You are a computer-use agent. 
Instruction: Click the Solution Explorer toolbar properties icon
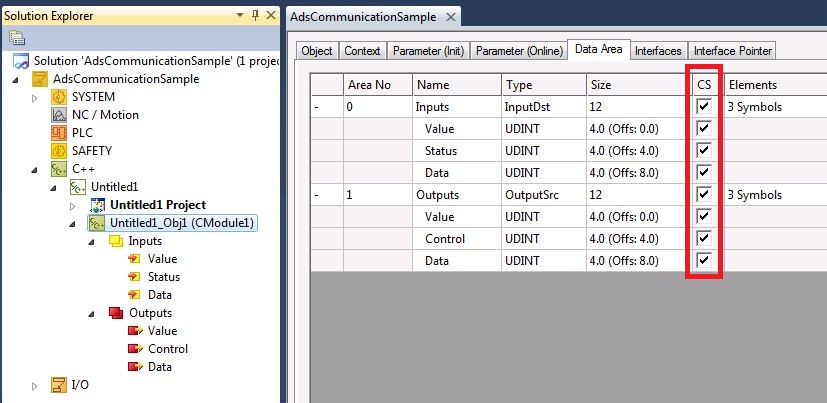17,37
